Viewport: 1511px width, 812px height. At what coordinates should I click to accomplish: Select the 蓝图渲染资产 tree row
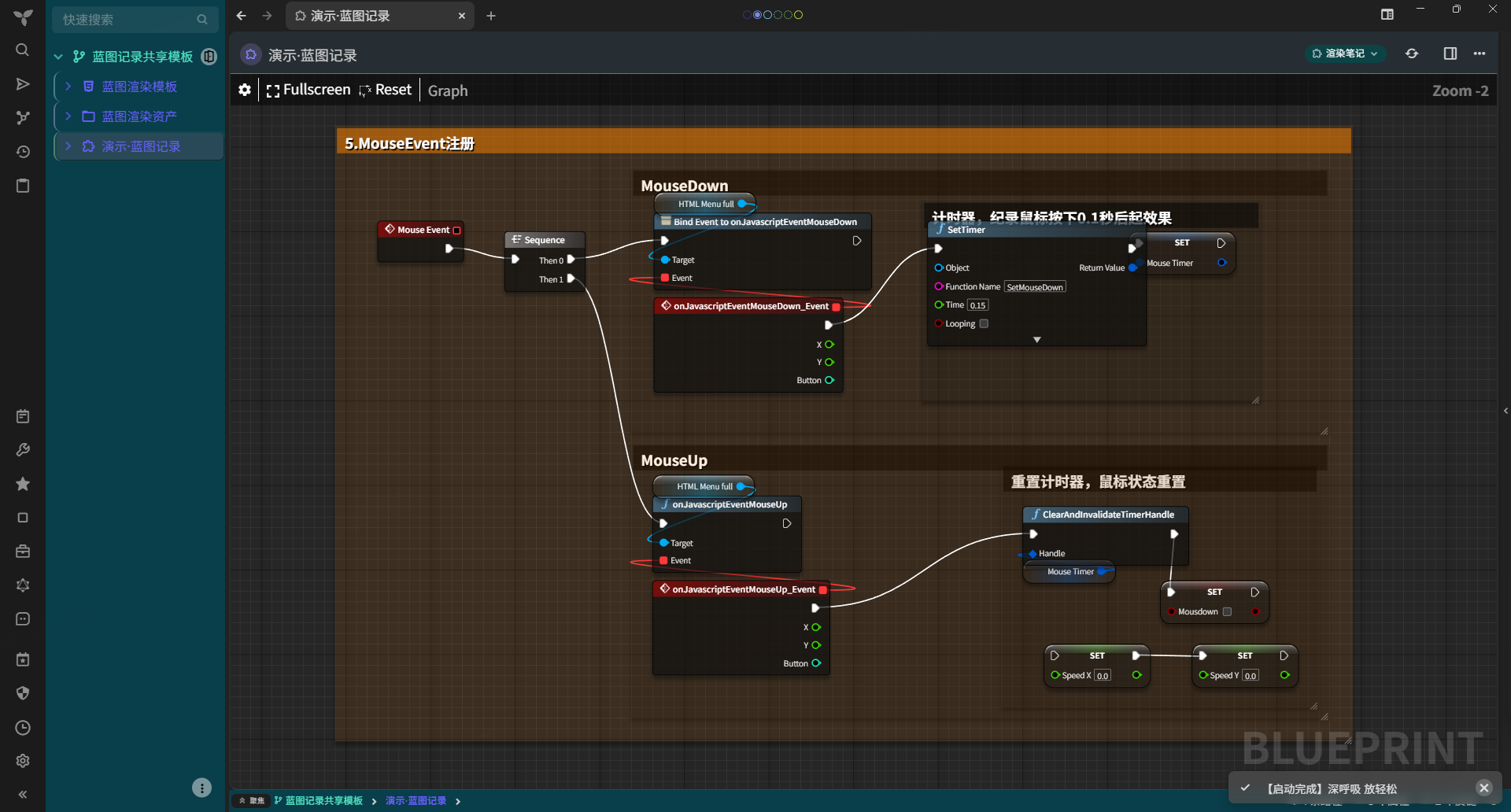coord(139,116)
